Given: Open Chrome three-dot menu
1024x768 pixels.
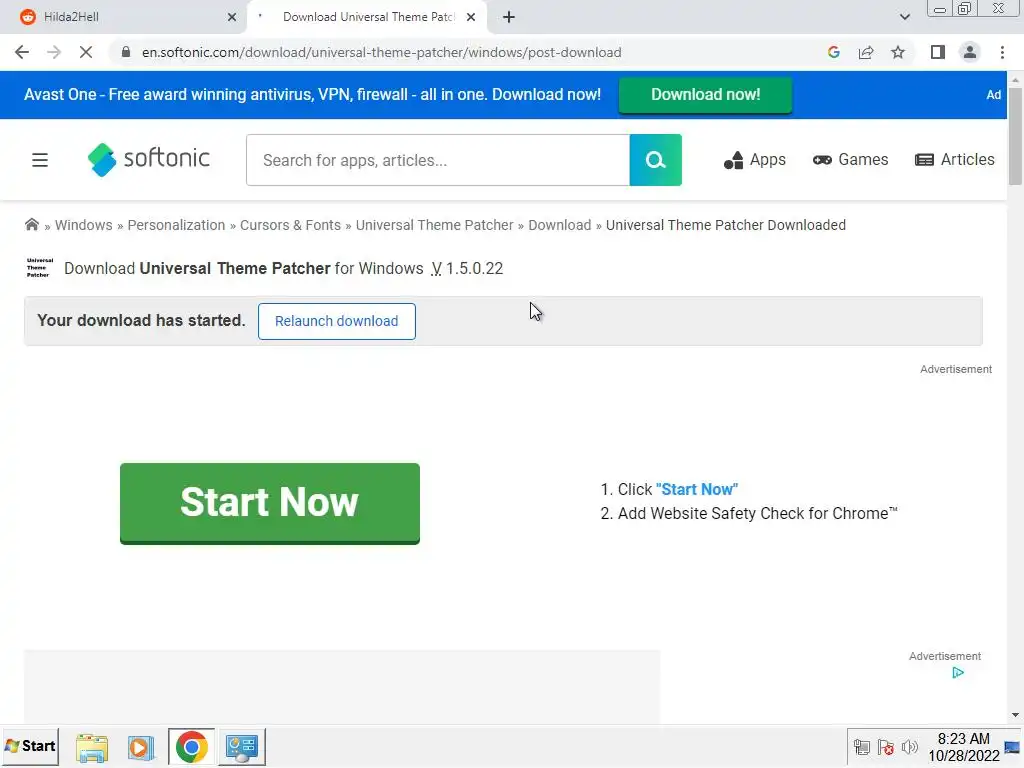Looking at the screenshot, I should pyautogui.click(x=1002, y=52).
